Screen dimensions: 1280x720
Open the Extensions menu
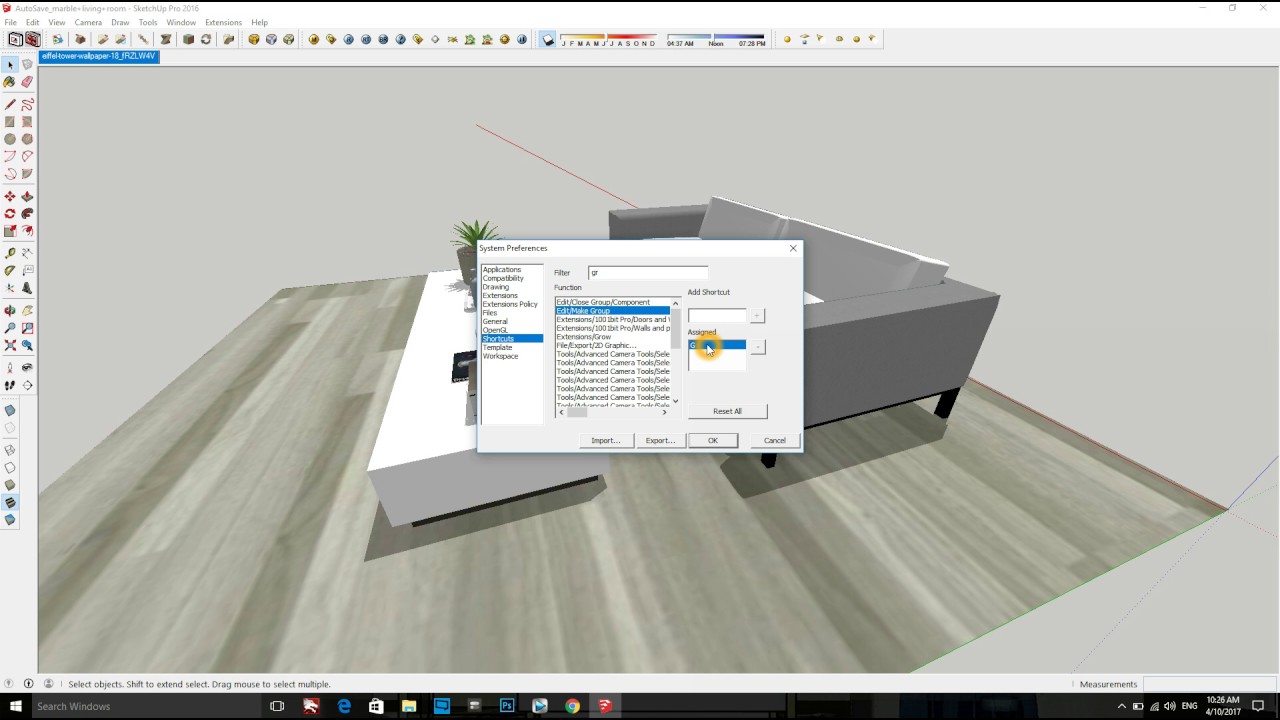223,22
